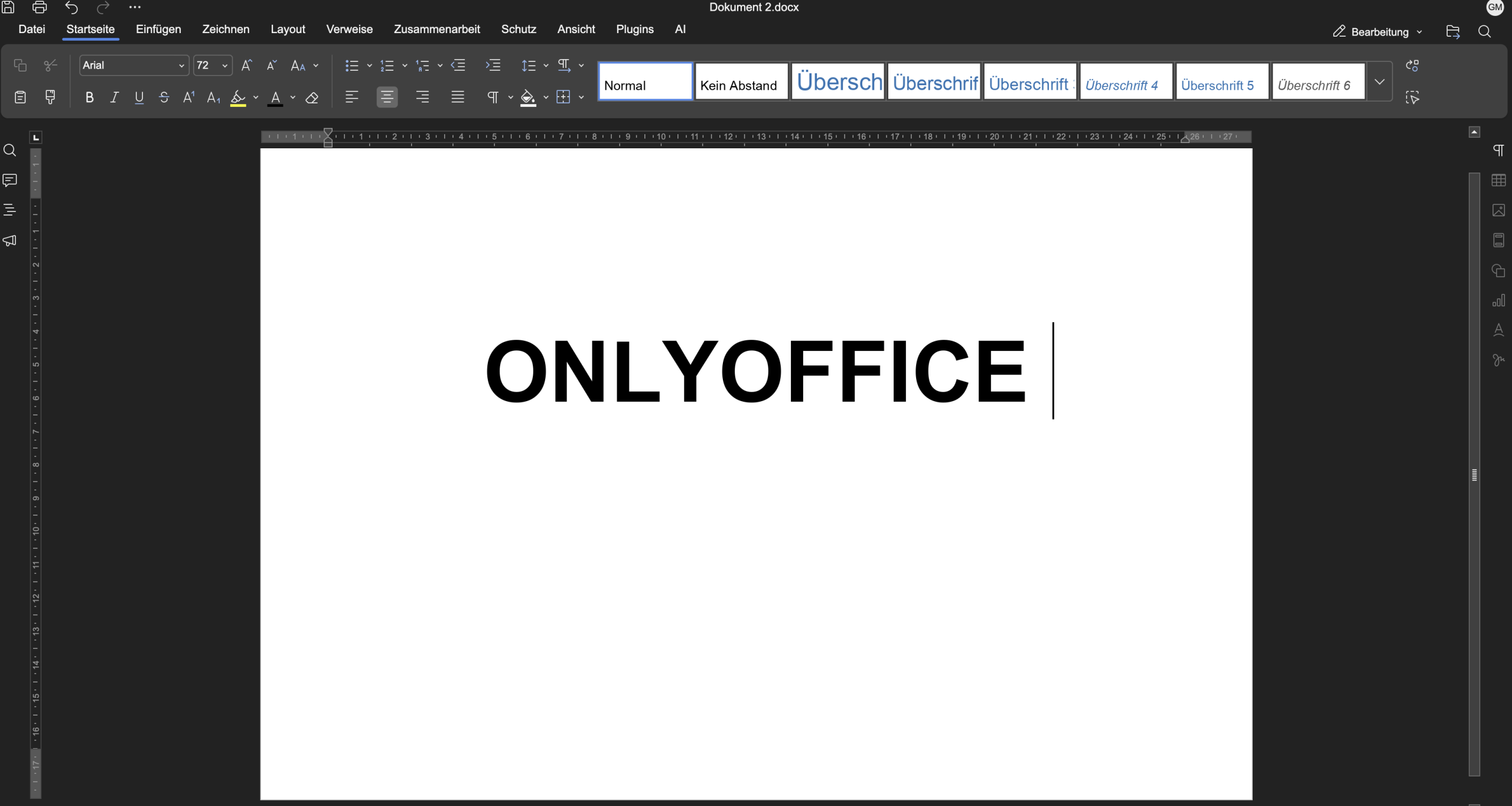Apply Überschrift 6 style

1318,82
